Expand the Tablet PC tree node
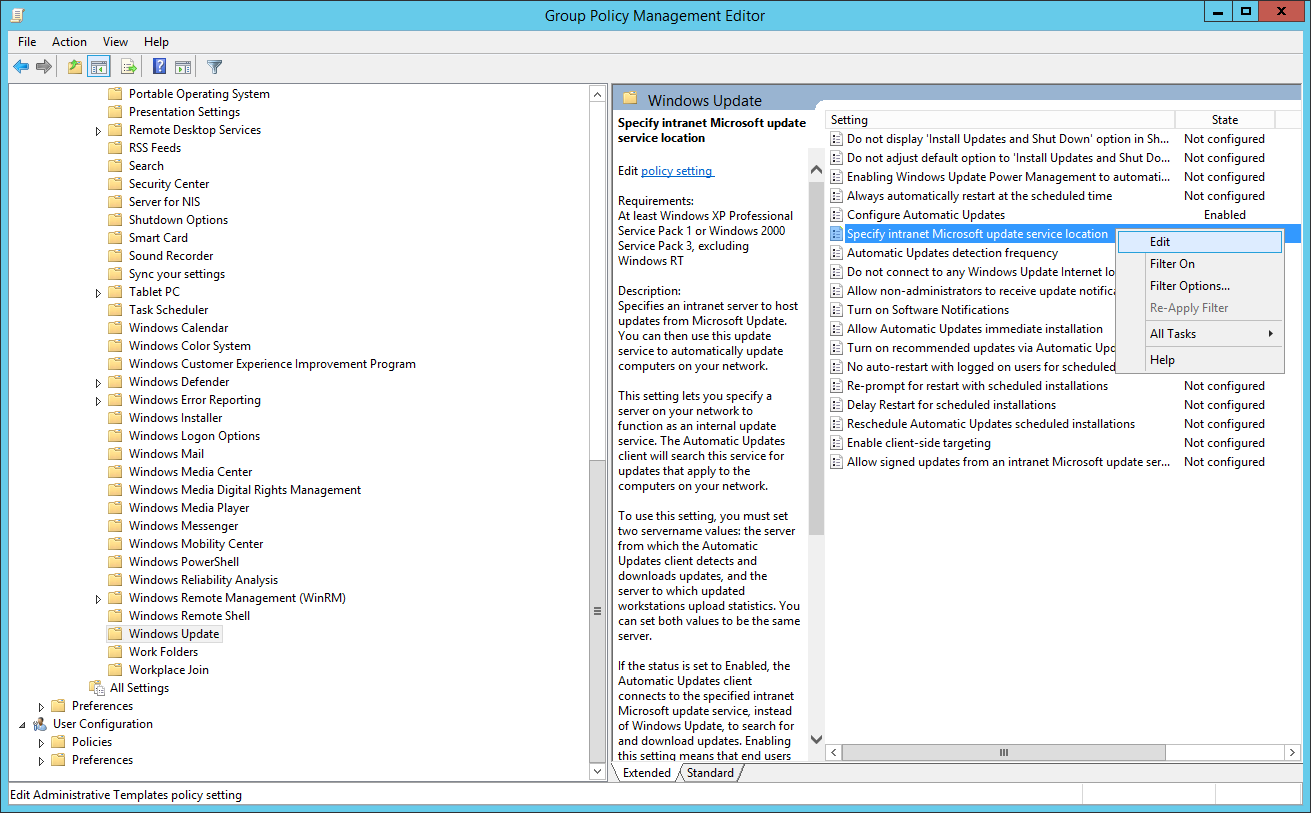 click(98, 293)
